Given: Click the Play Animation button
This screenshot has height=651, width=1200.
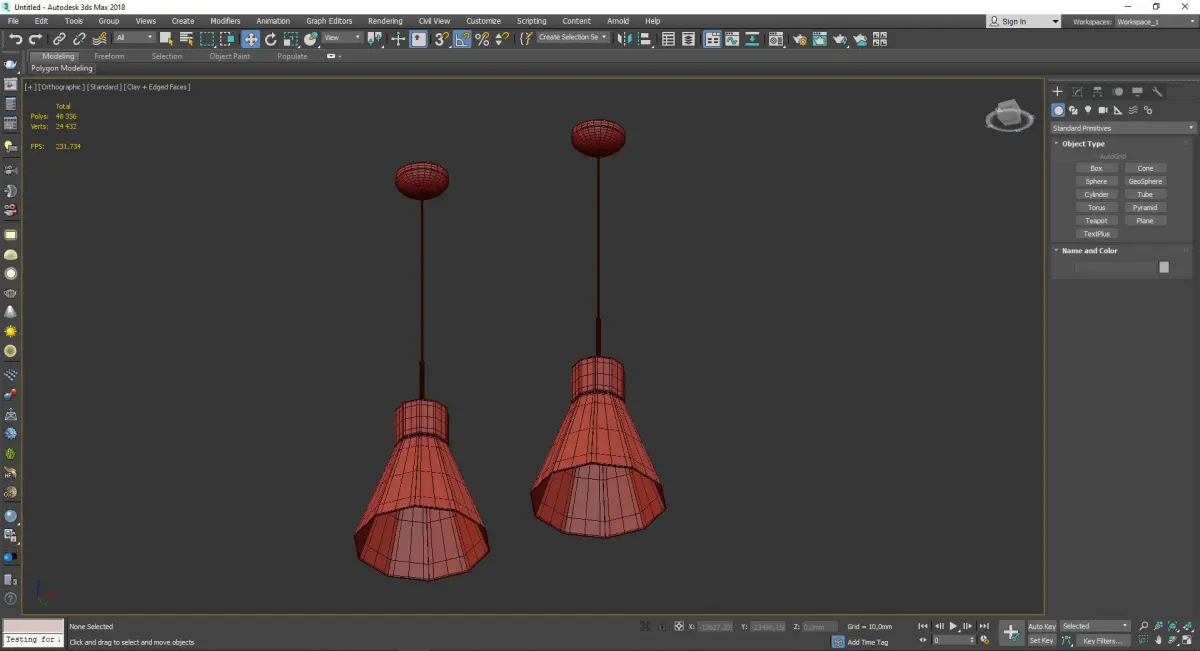Looking at the screenshot, I should click(953, 626).
